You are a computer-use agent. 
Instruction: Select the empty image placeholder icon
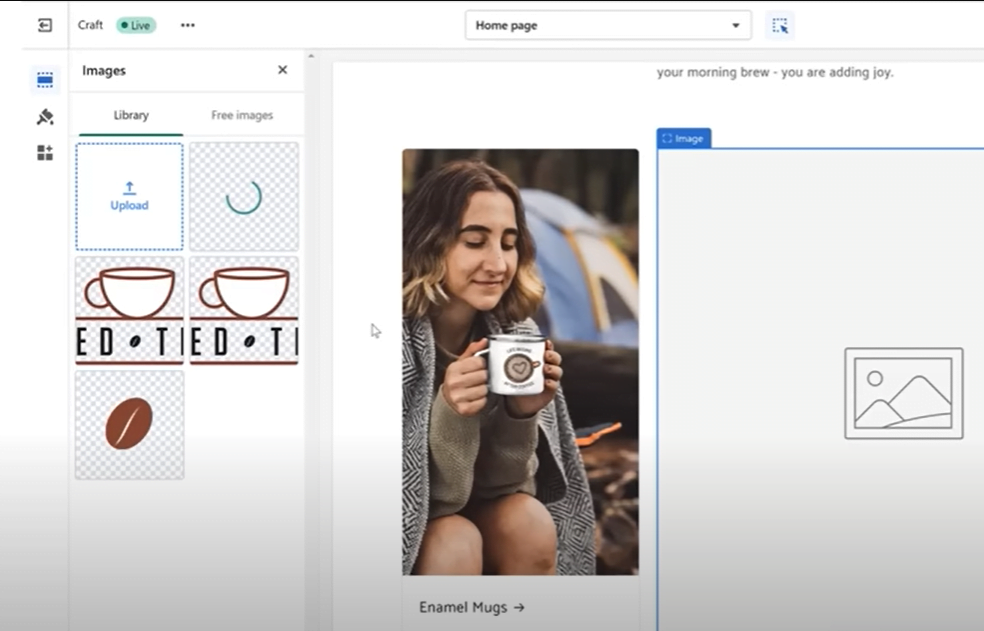(x=903, y=393)
